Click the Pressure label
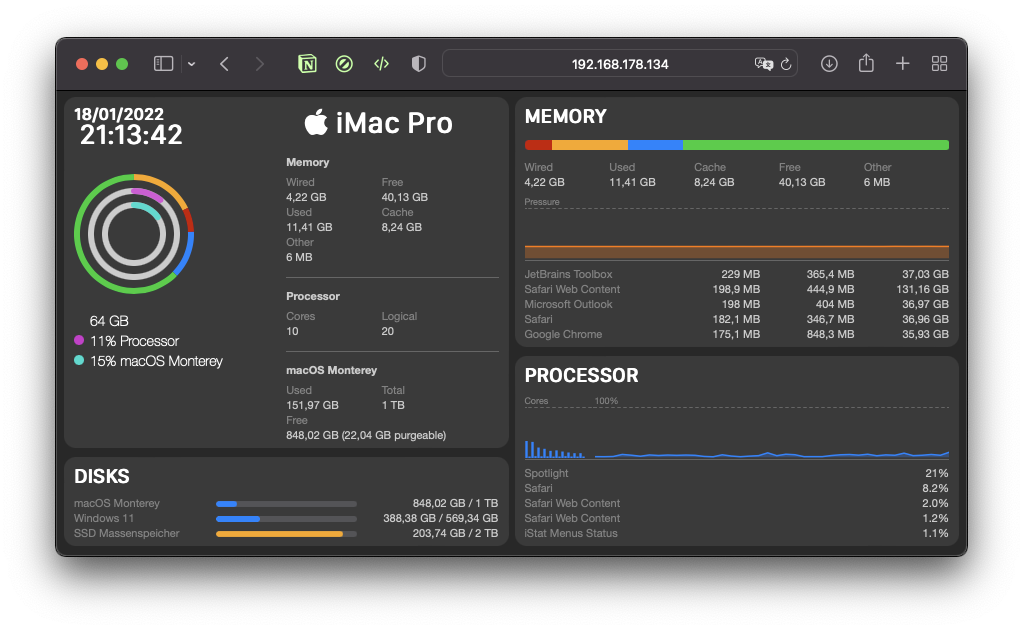 (x=542, y=202)
